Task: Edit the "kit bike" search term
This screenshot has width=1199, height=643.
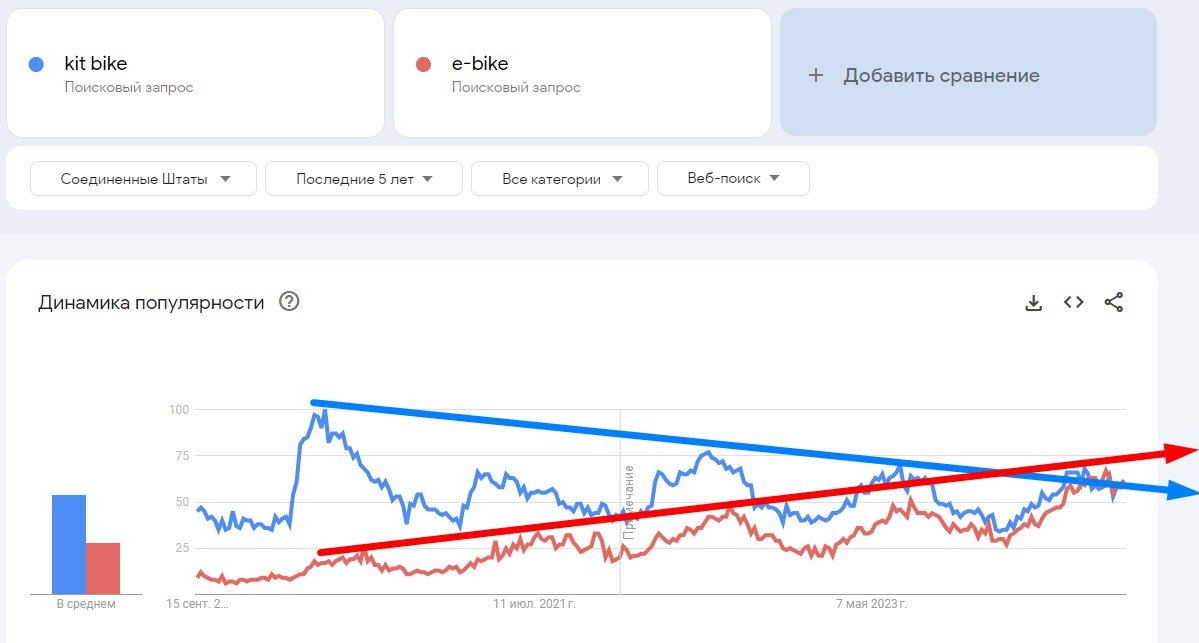Action: (96, 64)
